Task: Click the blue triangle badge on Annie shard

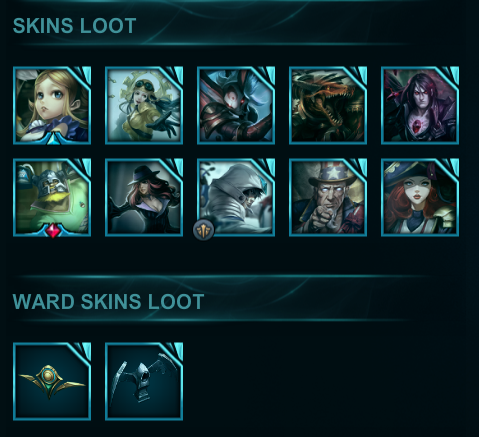Action: click(52, 140)
